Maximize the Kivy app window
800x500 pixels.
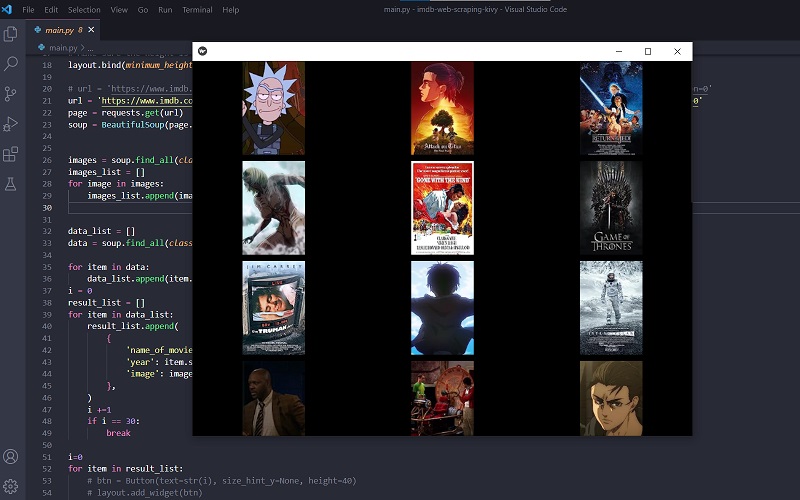[x=647, y=51]
